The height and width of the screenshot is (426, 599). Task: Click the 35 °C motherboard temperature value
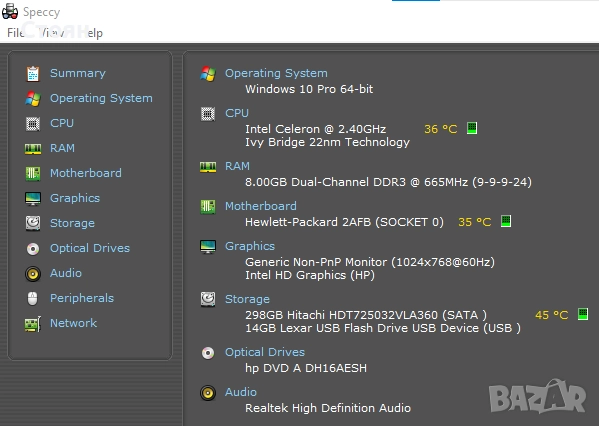point(474,222)
